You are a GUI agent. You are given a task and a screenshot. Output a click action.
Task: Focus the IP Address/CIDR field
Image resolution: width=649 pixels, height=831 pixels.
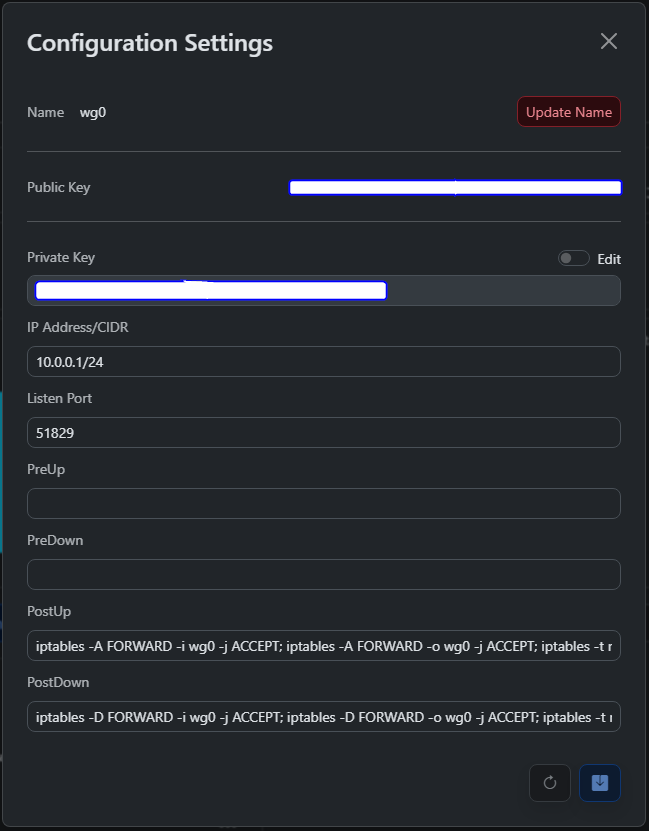pyautogui.click(x=323, y=362)
